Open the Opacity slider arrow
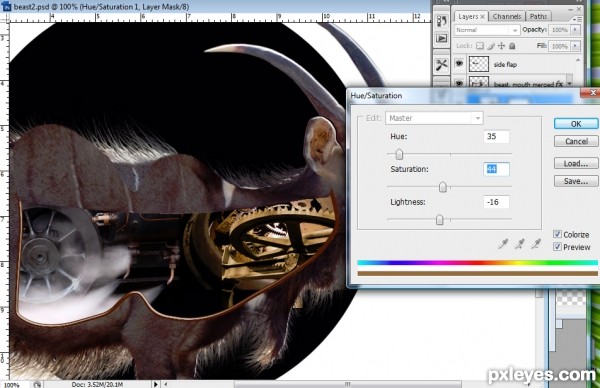600x388 pixels. [x=575, y=29]
